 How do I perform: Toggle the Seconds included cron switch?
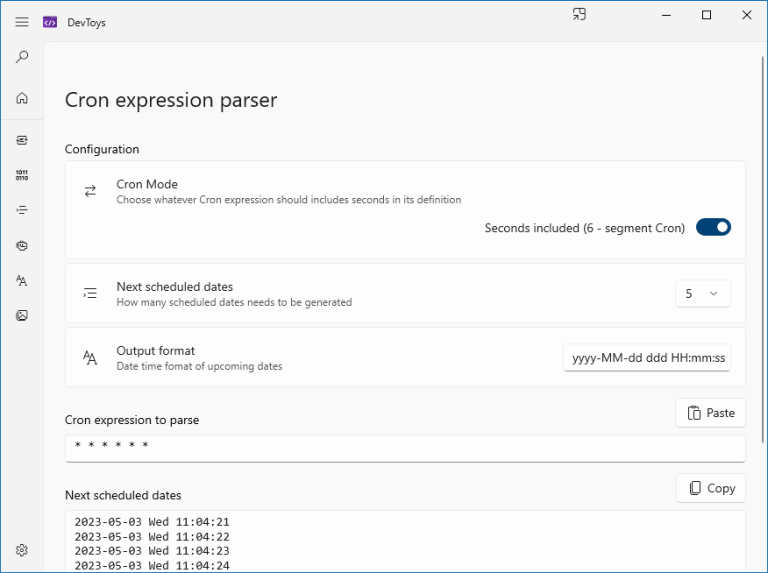click(x=713, y=228)
